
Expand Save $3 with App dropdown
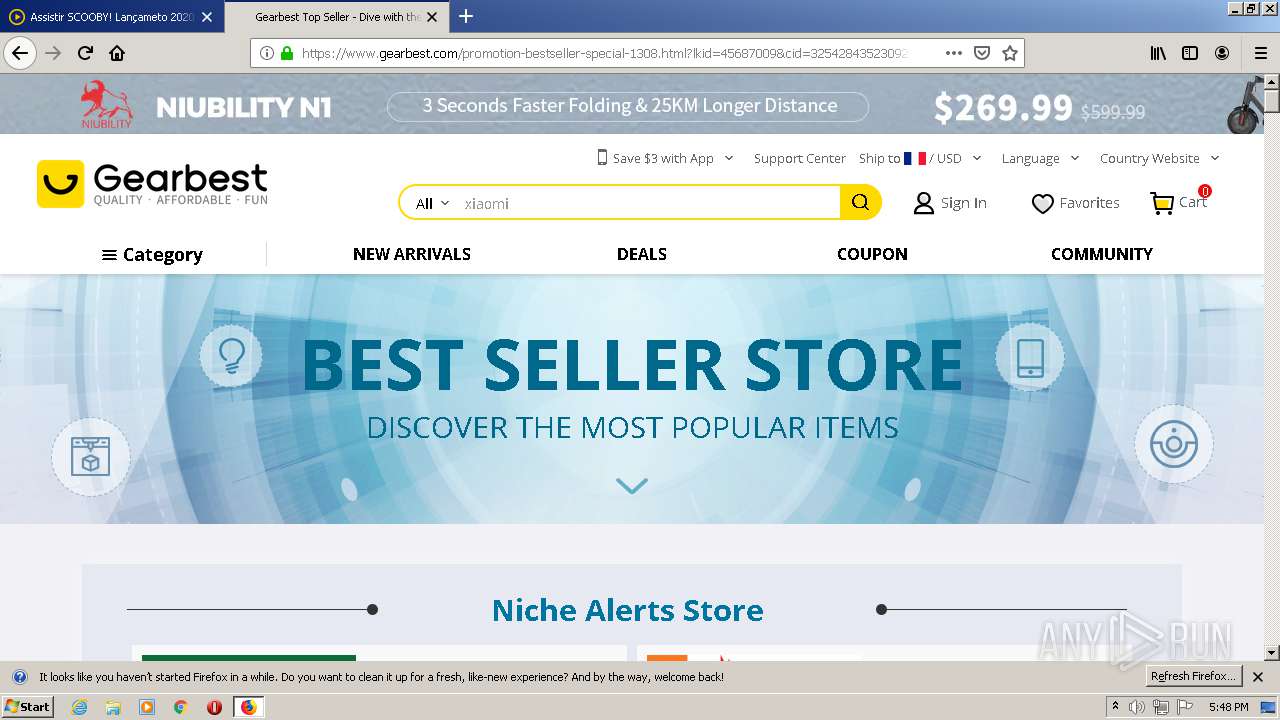pyautogui.click(x=665, y=158)
